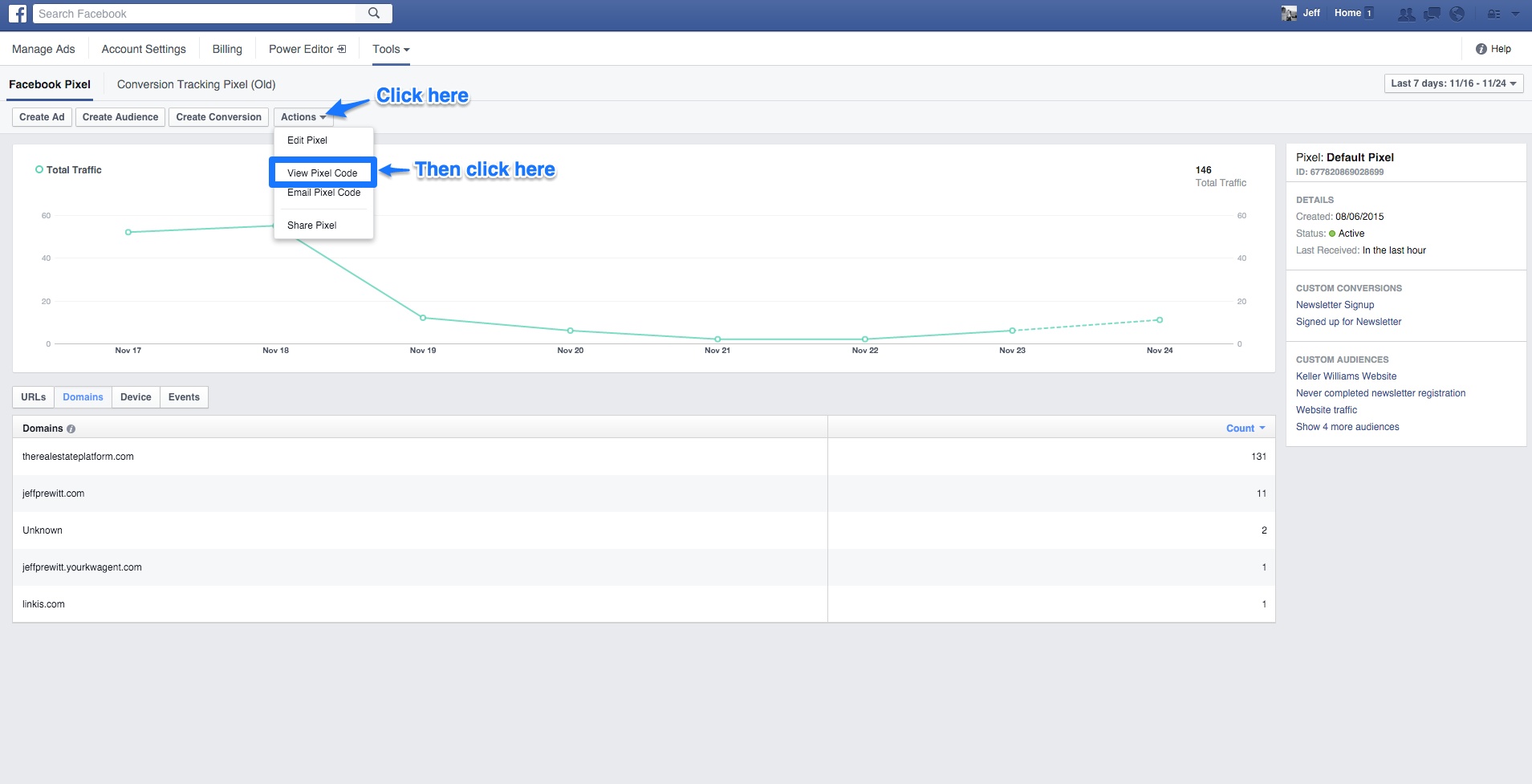Click the Create Ad button

[x=42, y=117]
